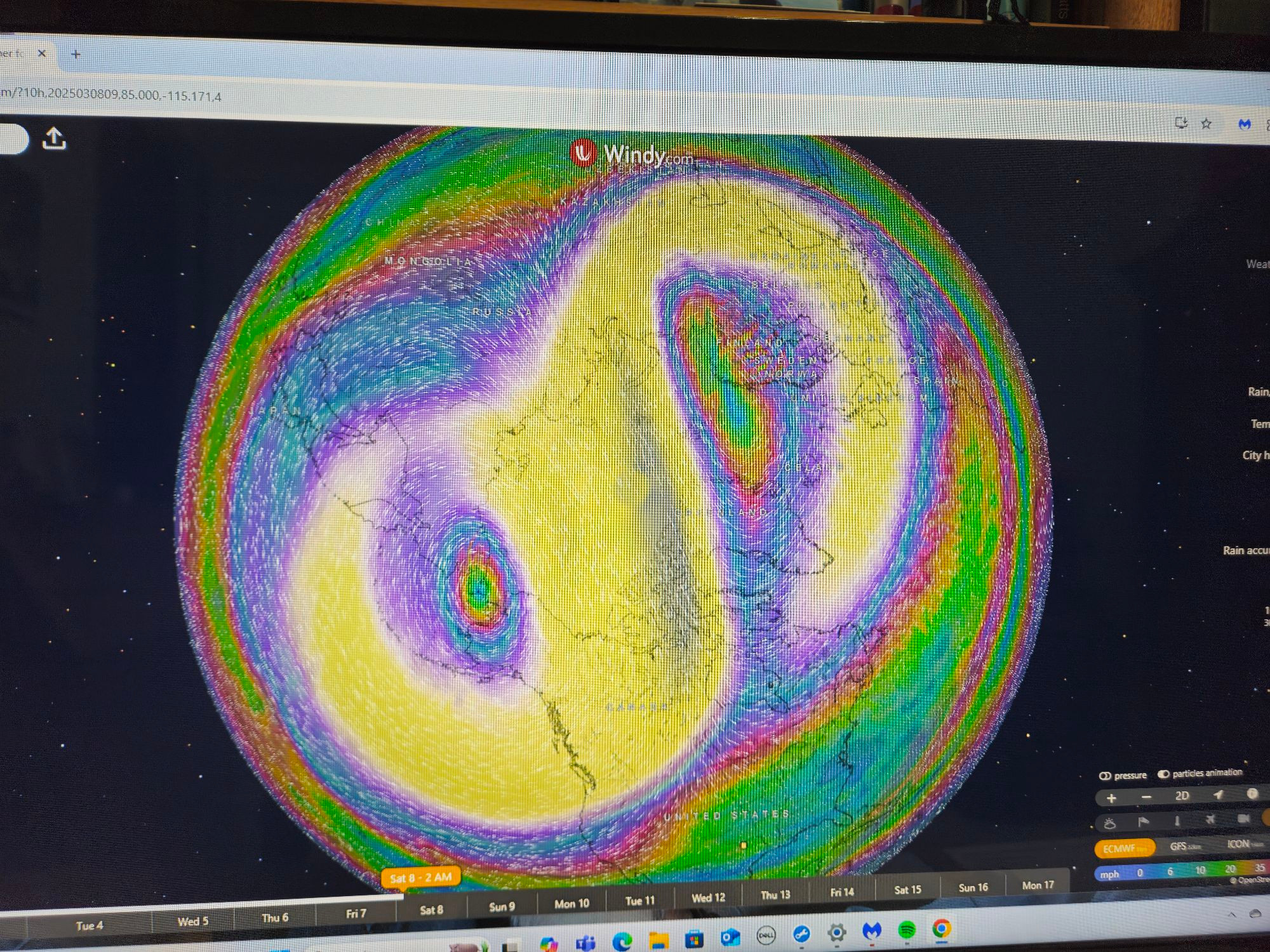Click the share/upload icon

(54, 138)
